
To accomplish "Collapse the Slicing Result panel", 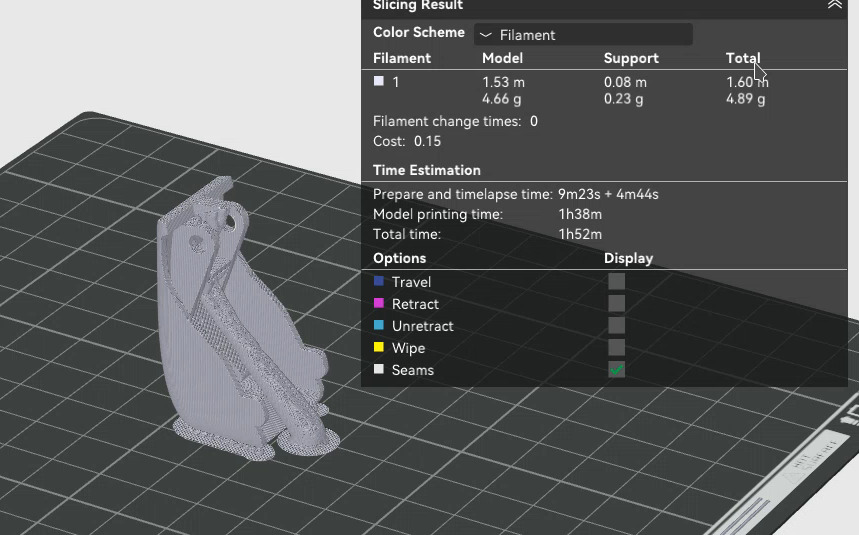I will (x=834, y=5).
